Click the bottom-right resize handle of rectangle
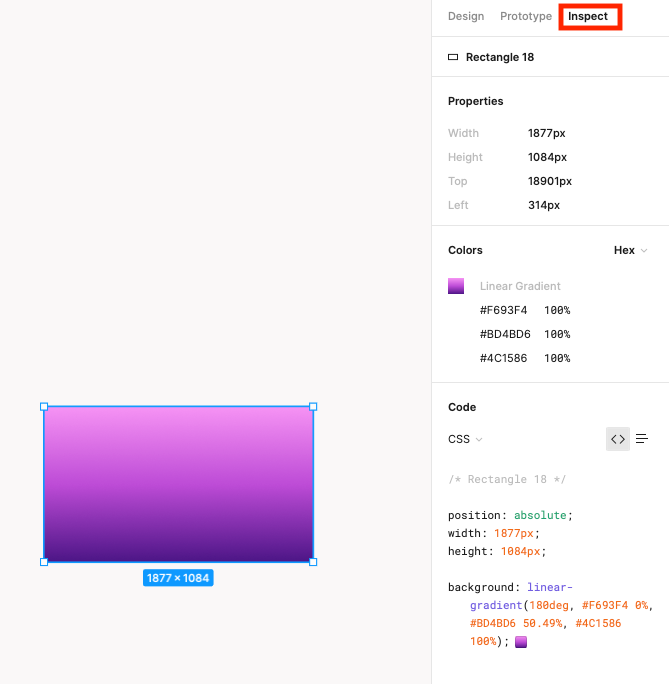669x684 pixels. click(313, 562)
